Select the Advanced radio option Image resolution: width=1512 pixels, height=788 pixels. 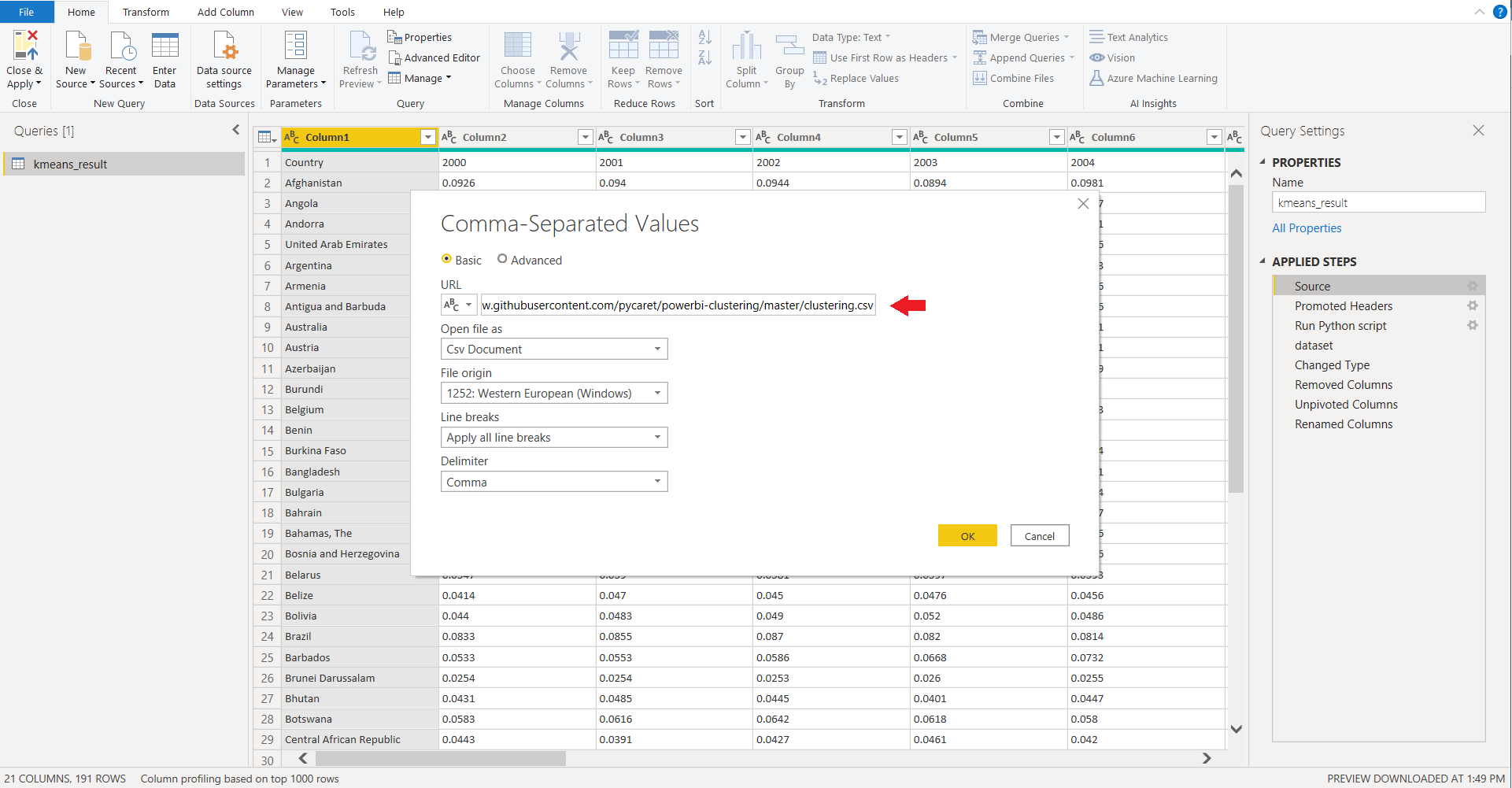tap(502, 259)
